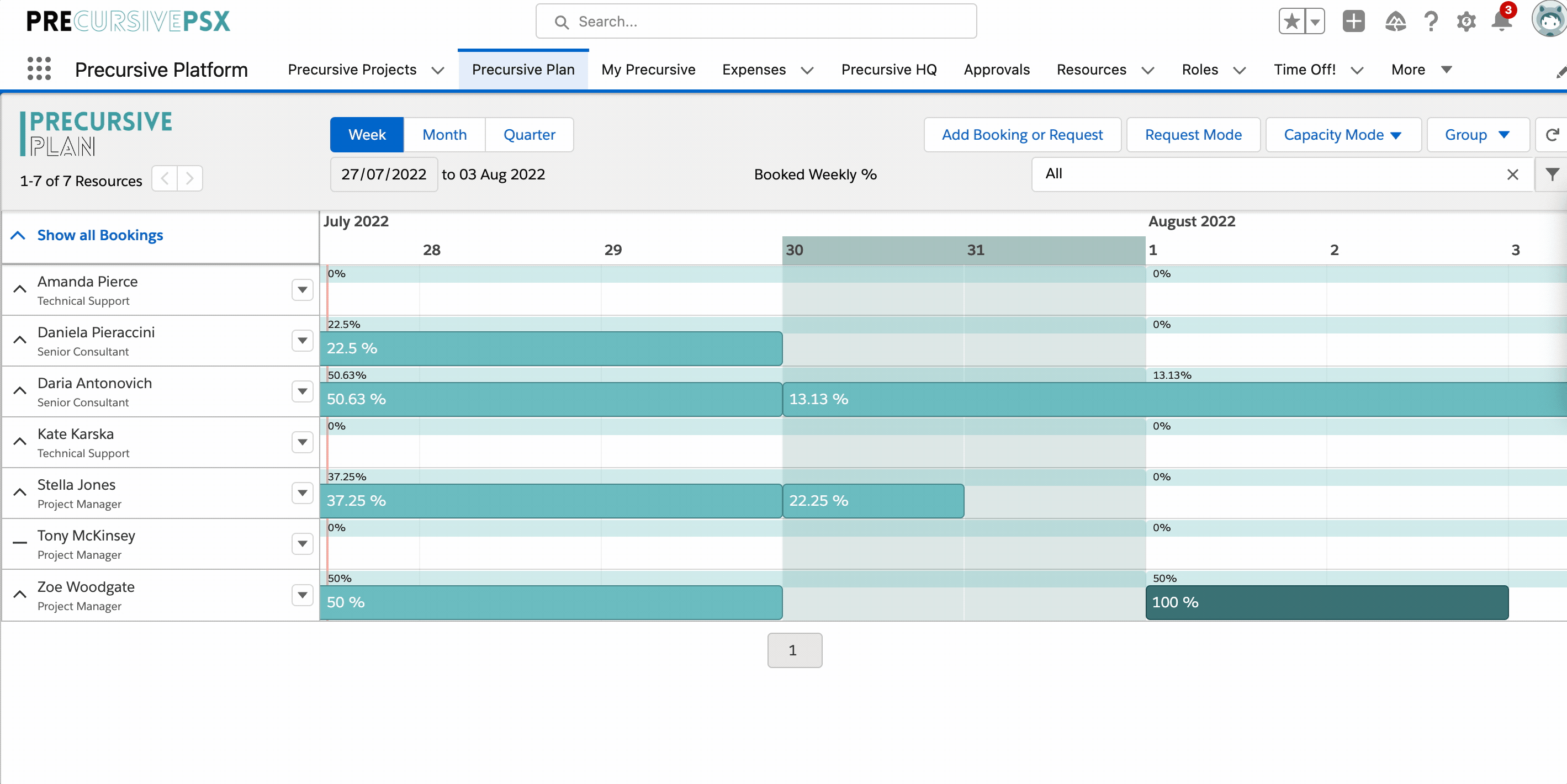Click the 30 weekend date header

click(x=795, y=250)
